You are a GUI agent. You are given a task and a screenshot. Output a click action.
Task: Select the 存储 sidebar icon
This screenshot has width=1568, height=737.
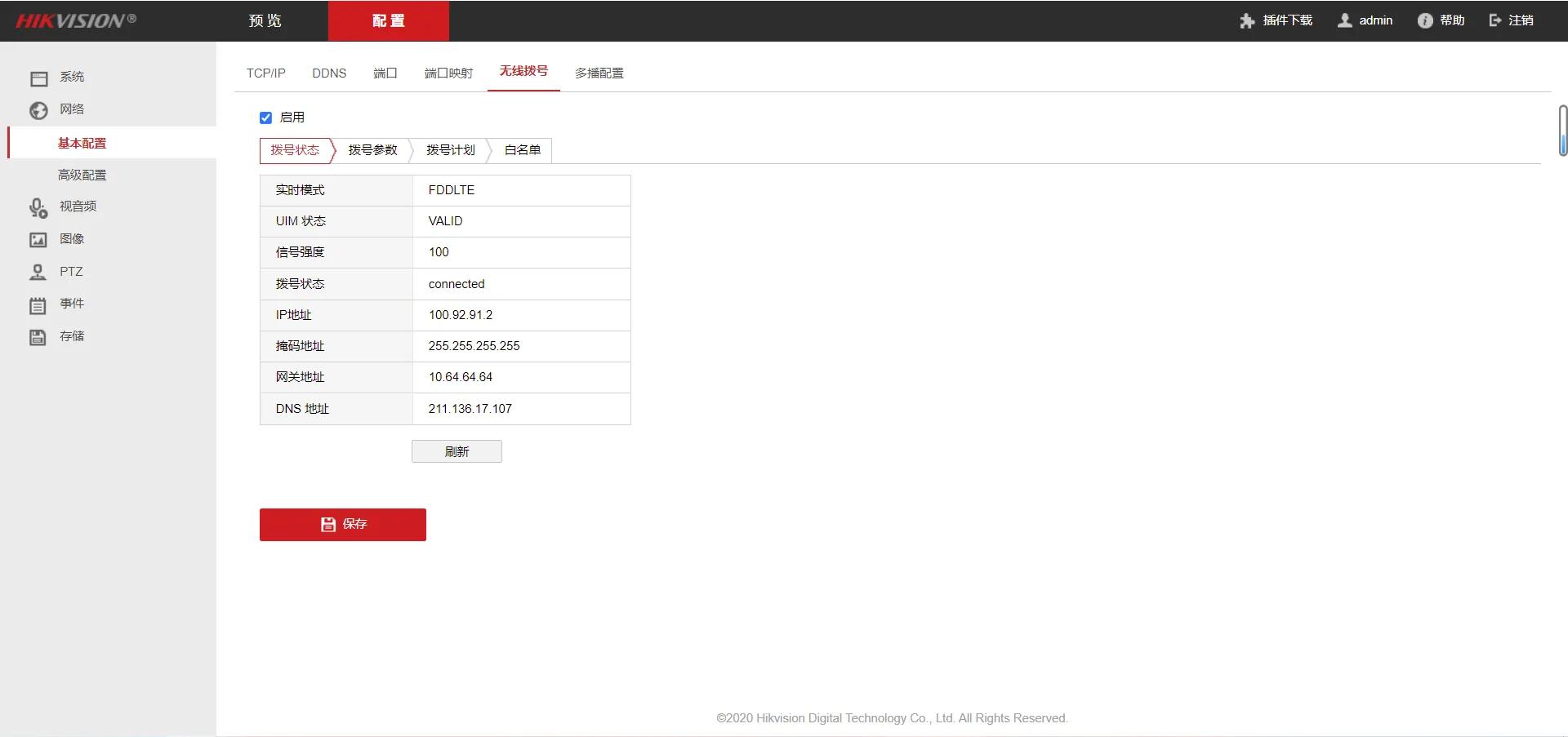[x=38, y=336]
